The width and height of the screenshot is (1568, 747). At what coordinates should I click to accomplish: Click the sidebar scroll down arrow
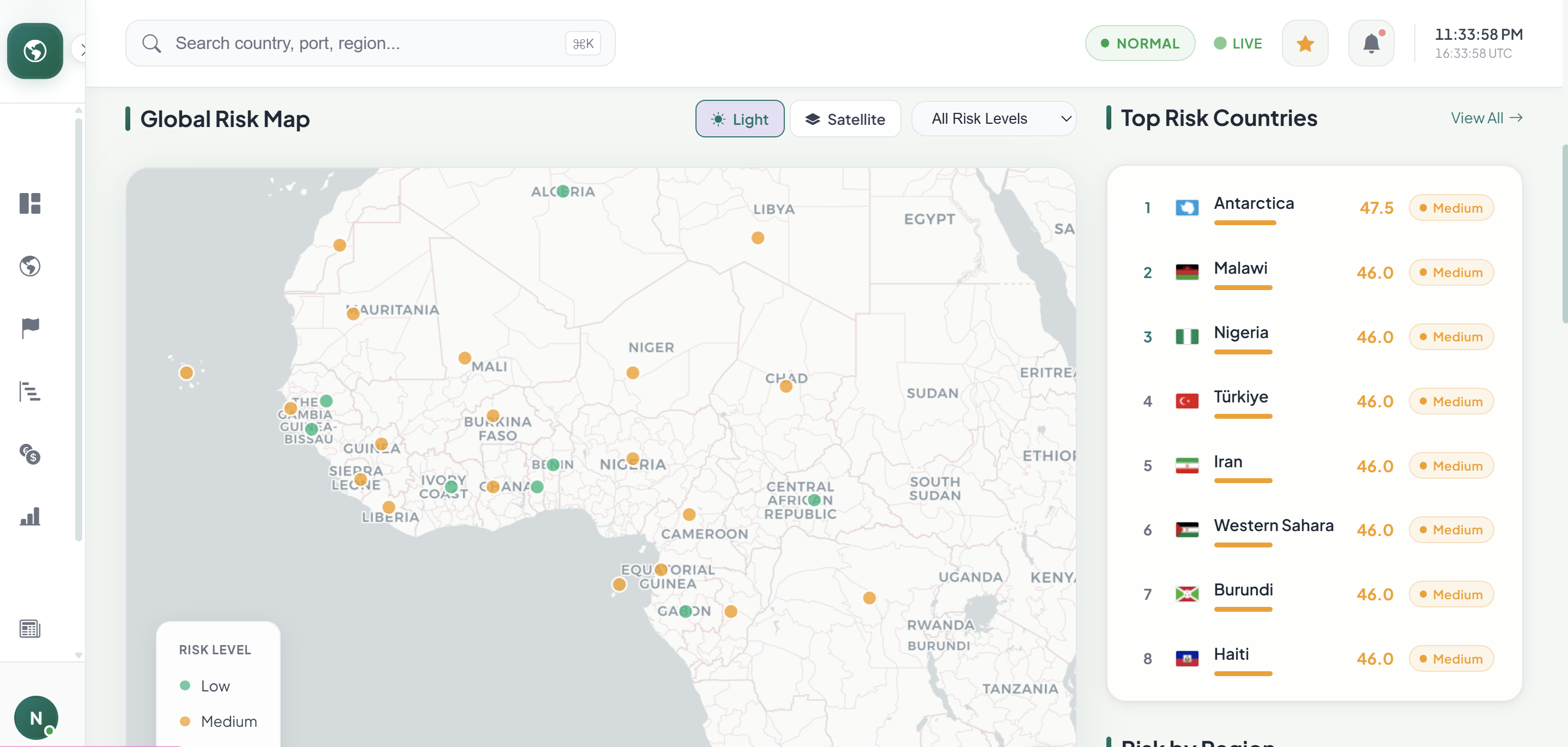[x=78, y=655]
